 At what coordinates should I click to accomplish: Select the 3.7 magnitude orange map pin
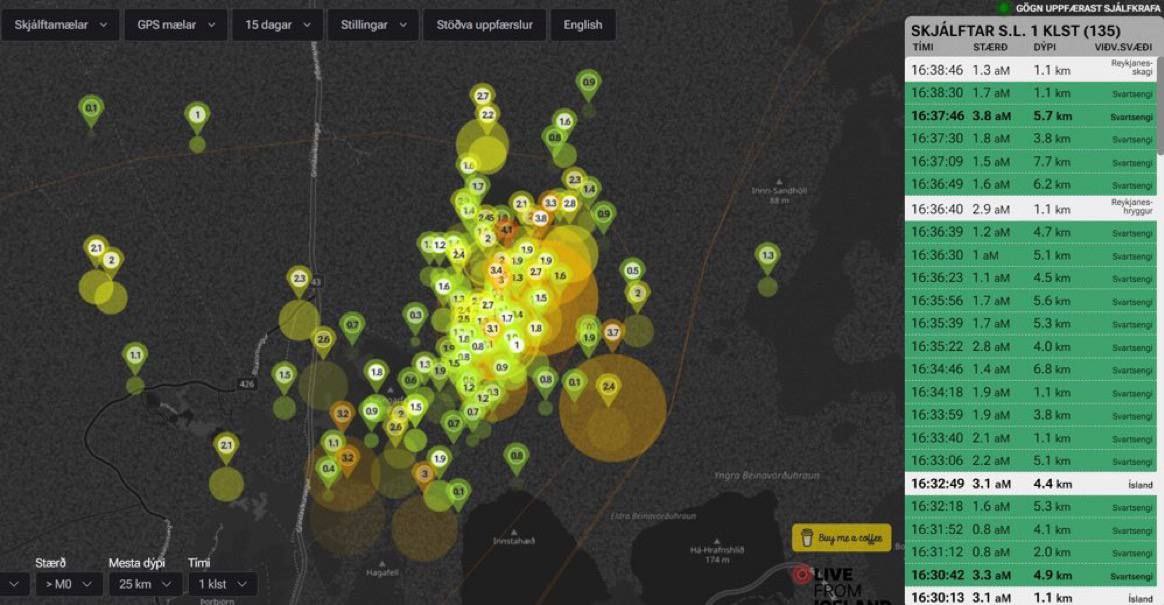click(612, 335)
